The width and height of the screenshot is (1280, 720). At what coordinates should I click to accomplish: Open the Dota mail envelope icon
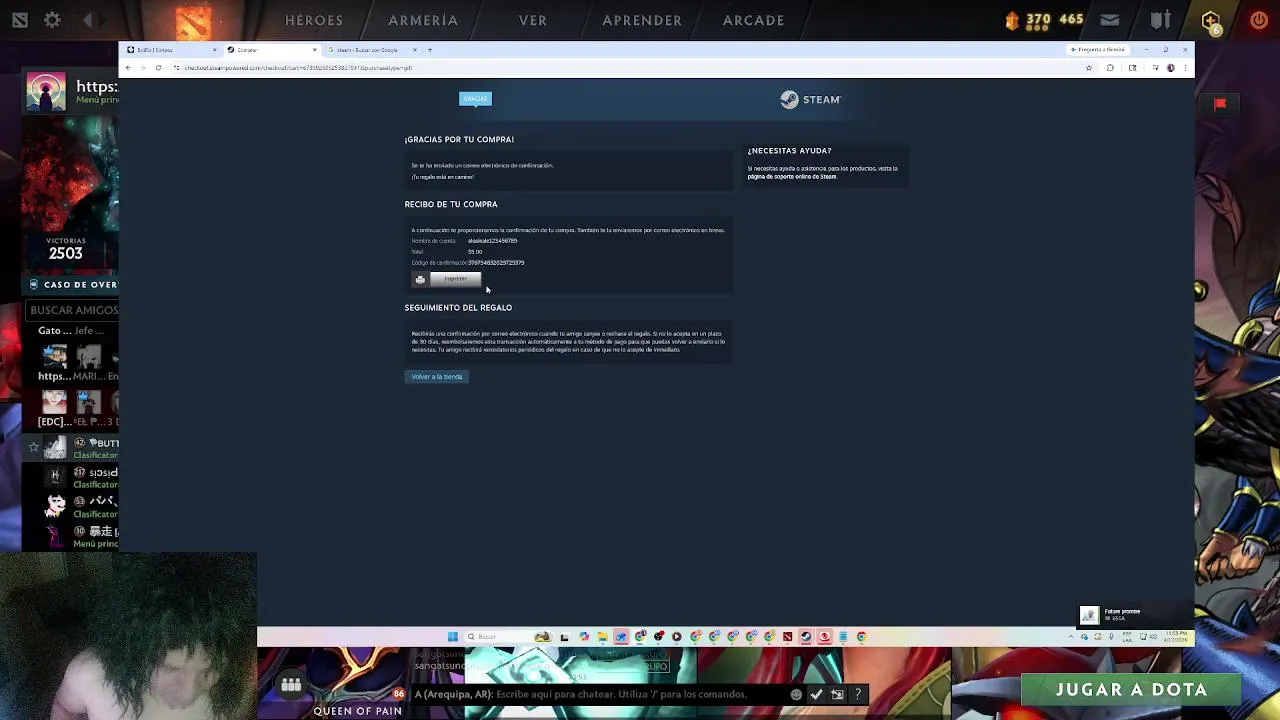point(1110,20)
